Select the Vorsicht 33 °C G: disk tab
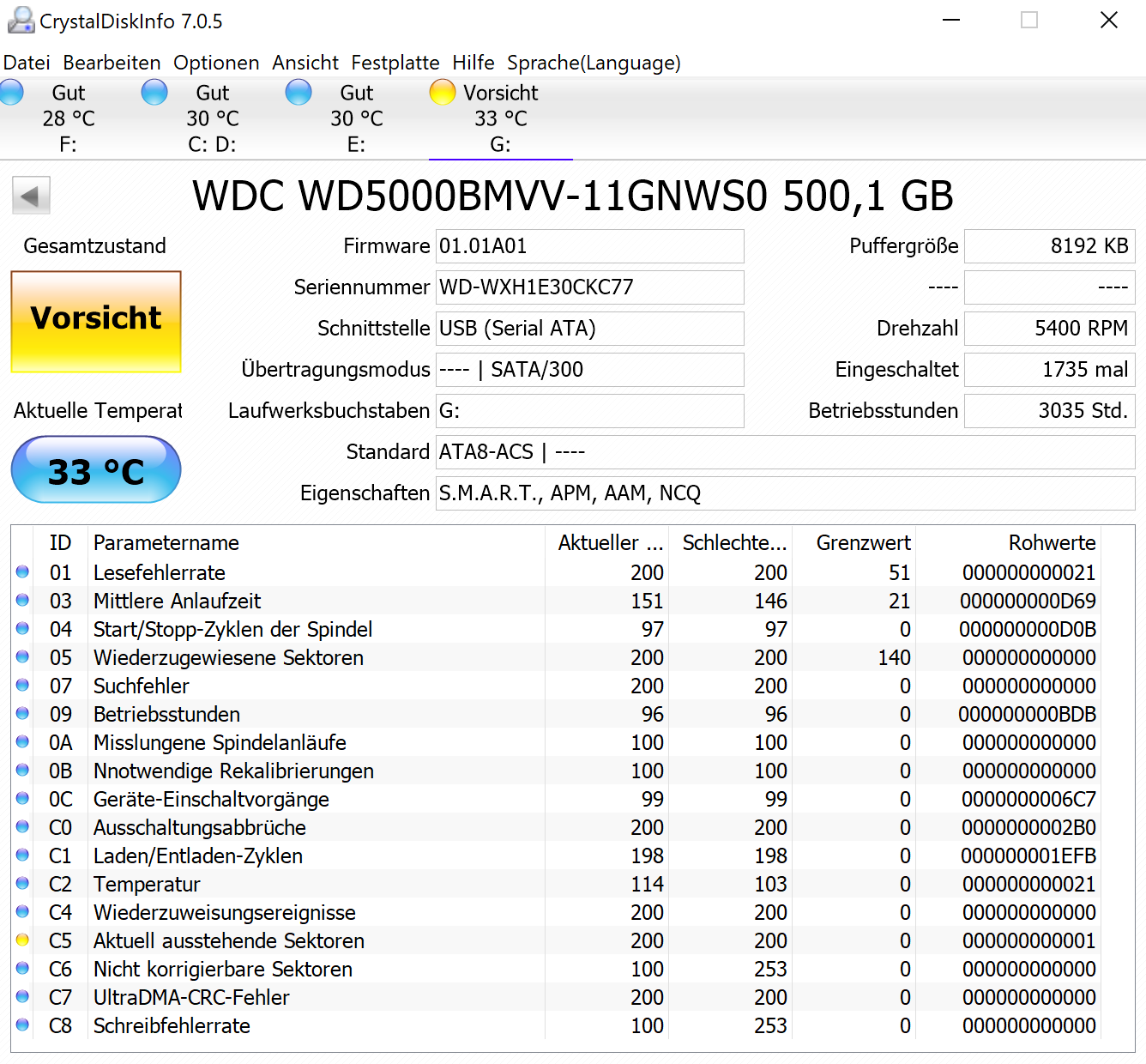 coord(501,118)
